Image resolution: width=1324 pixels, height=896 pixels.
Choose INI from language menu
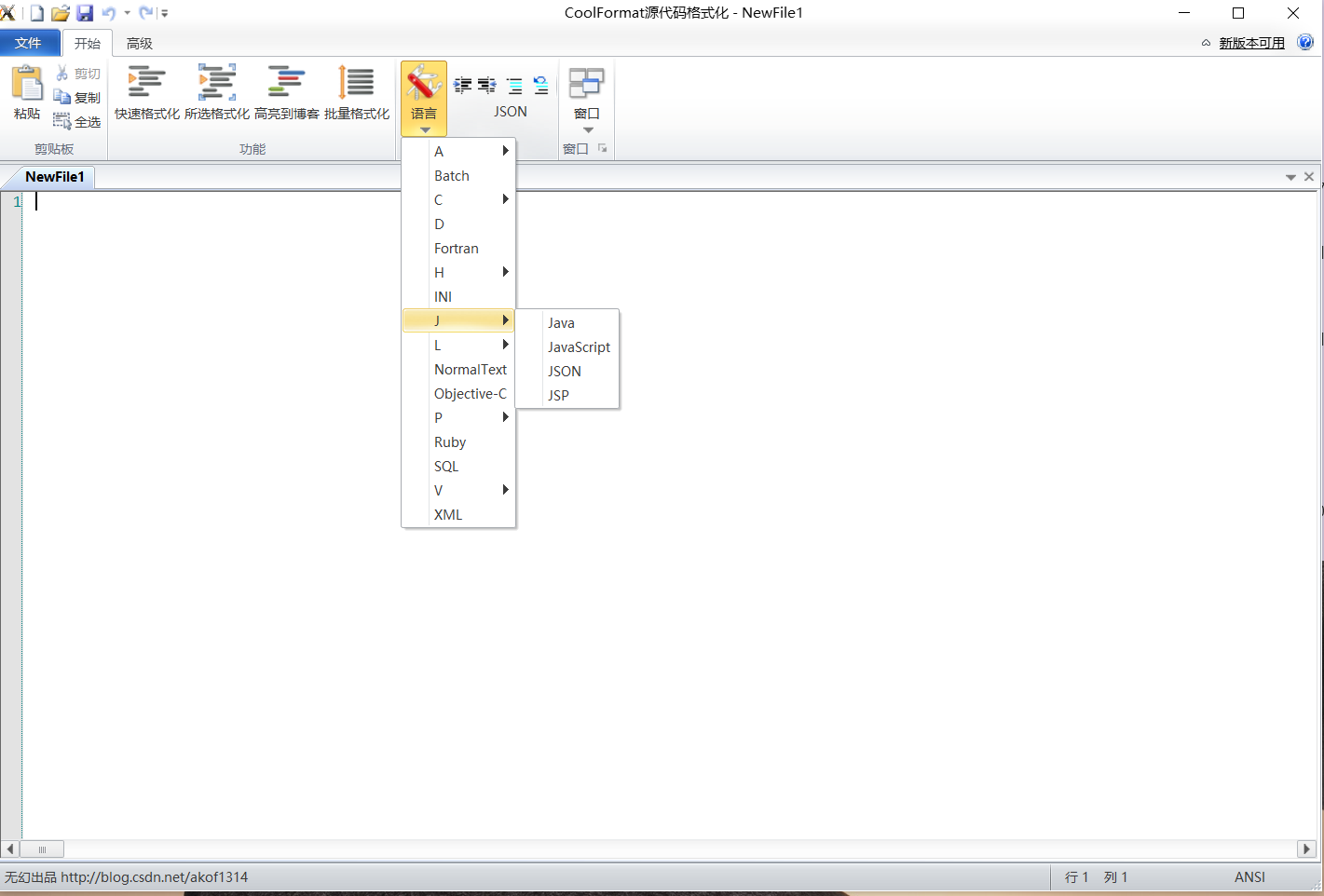click(458, 296)
